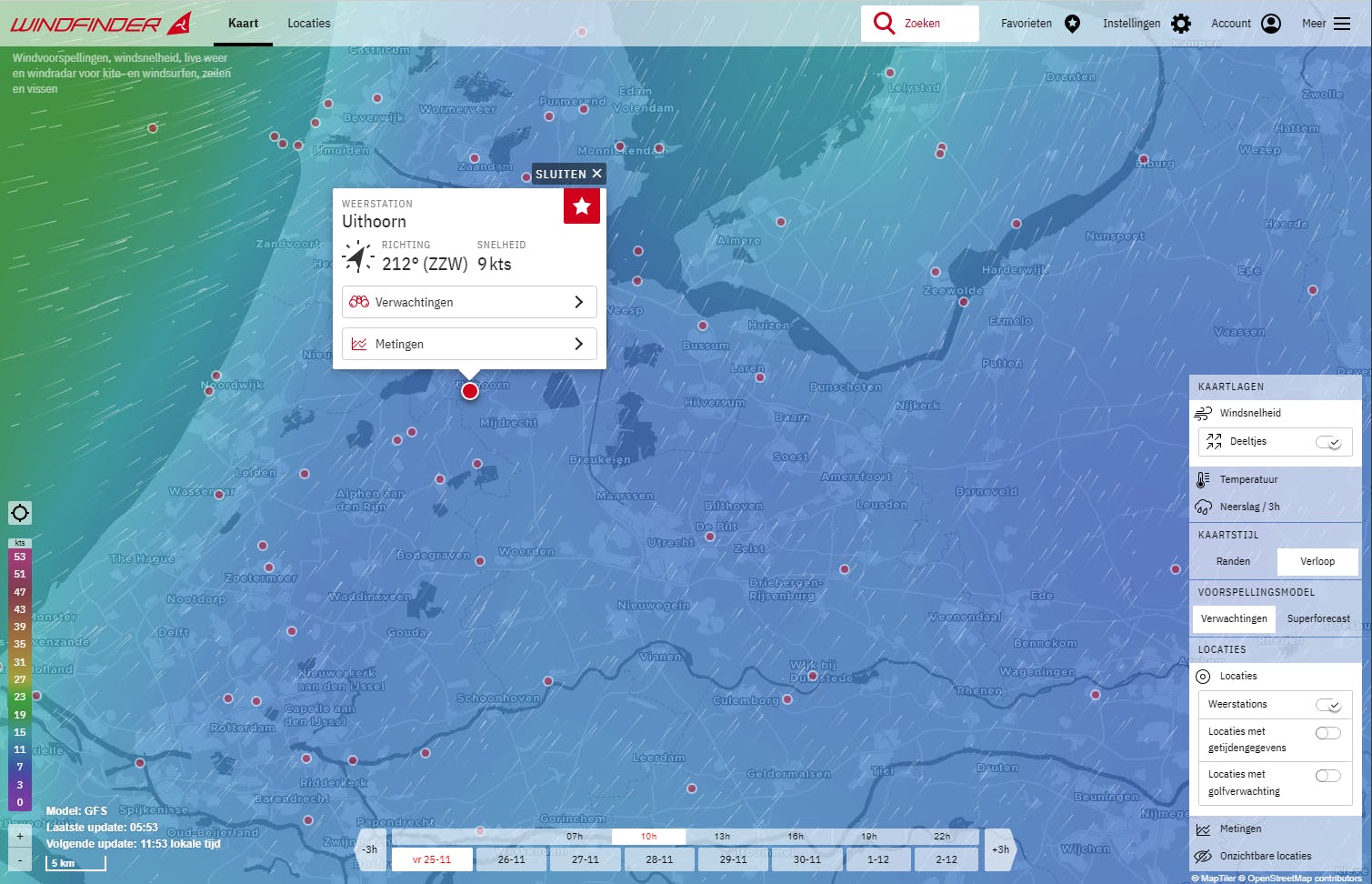Click the 27 kts legend color
Screen dimensions: 1372x884
(20, 679)
